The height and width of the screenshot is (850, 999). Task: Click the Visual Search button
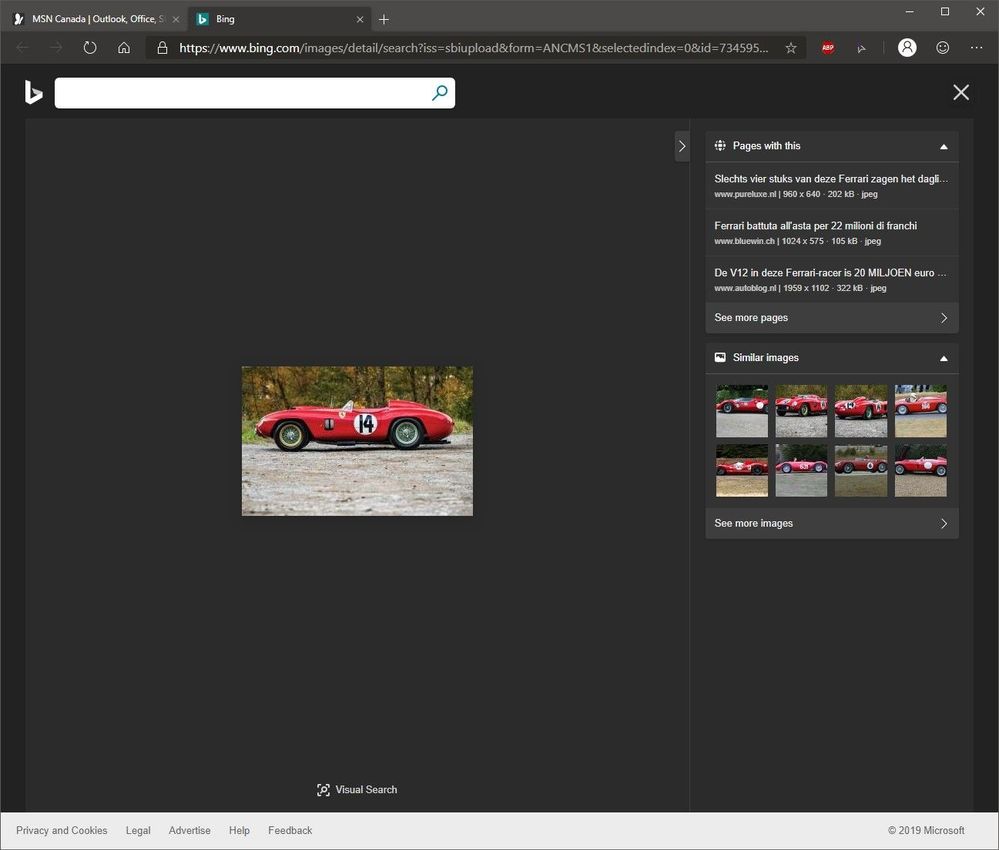click(x=357, y=790)
